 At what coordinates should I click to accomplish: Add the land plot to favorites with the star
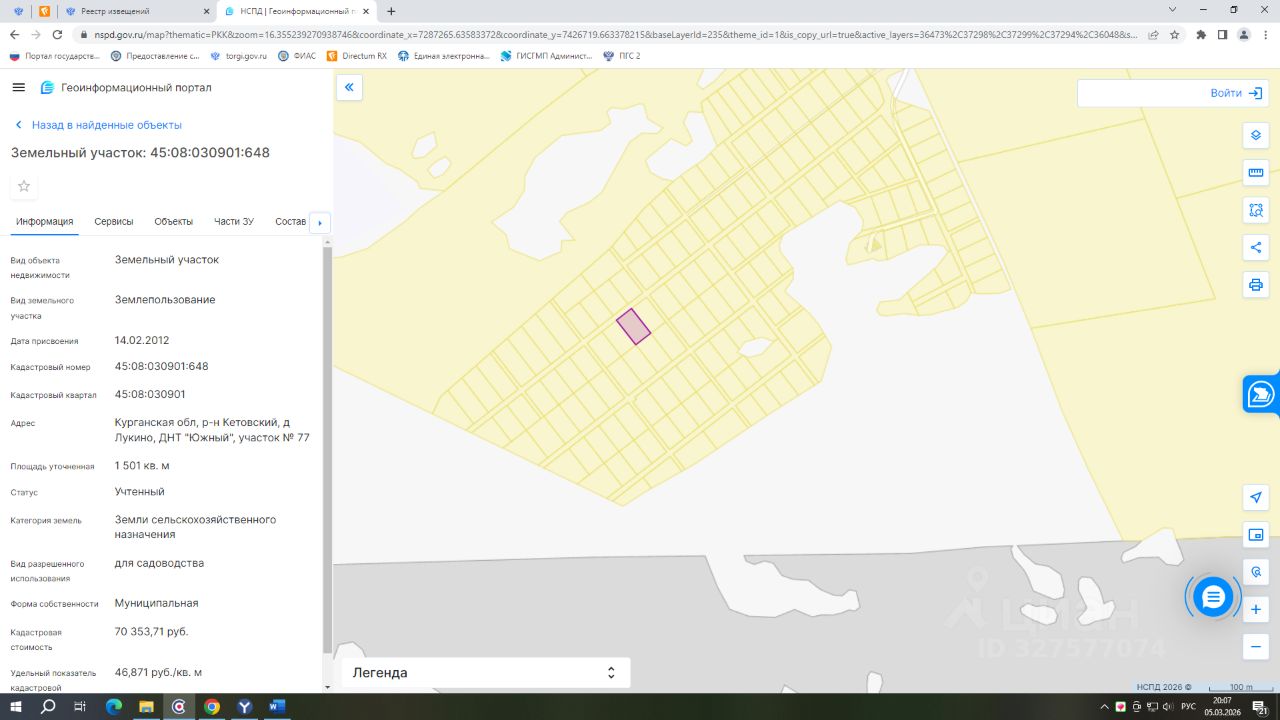click(24, 186)
